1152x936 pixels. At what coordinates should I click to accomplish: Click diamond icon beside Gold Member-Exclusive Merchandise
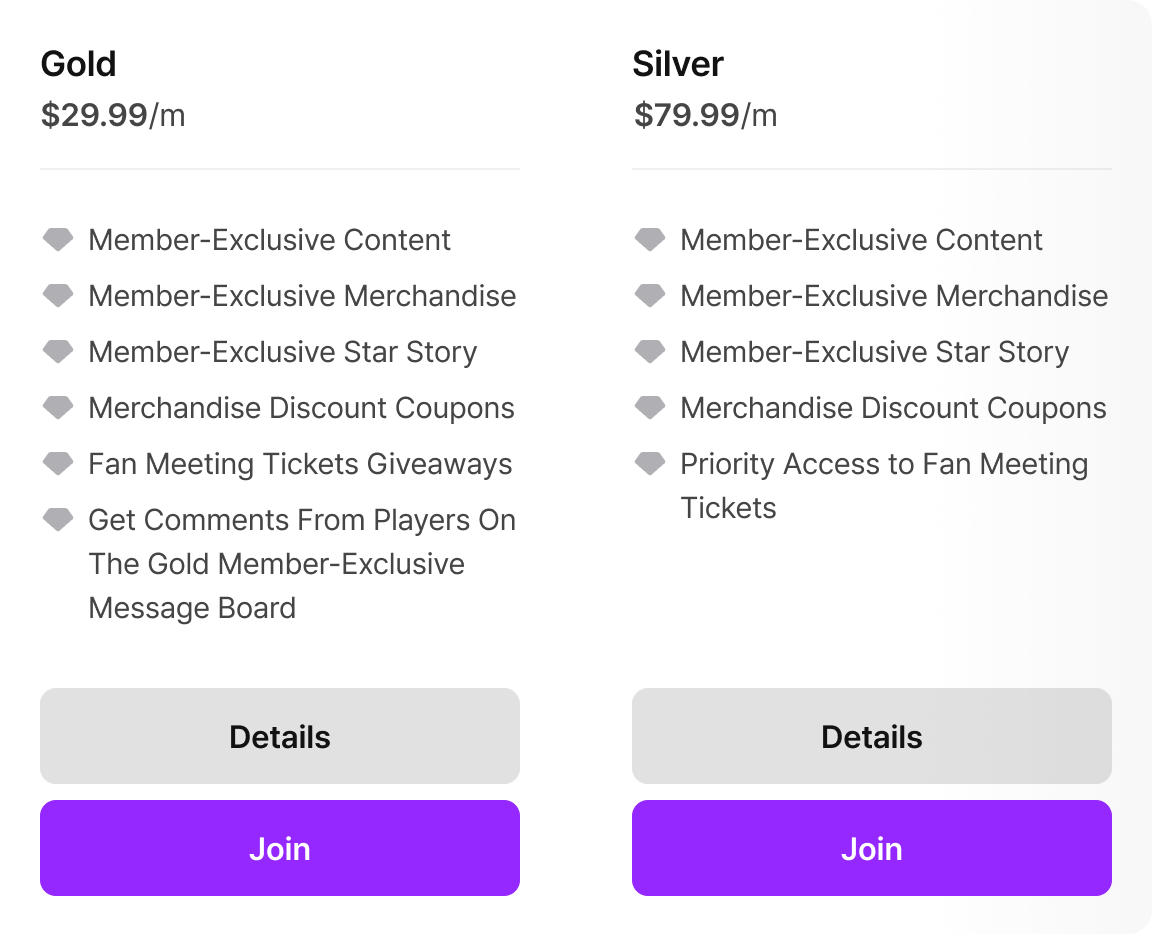click(x=58, y=295)
